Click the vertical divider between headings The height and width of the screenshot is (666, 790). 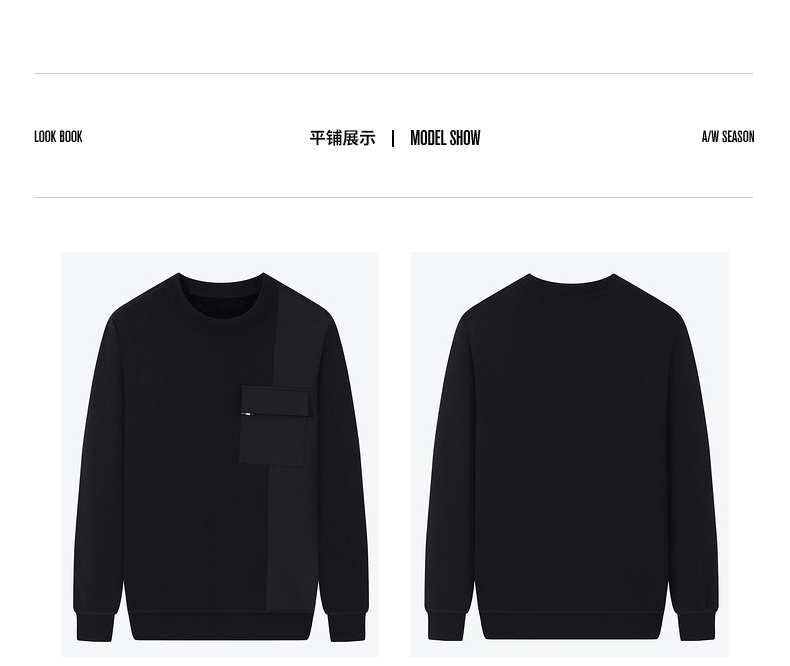point(393,139)
